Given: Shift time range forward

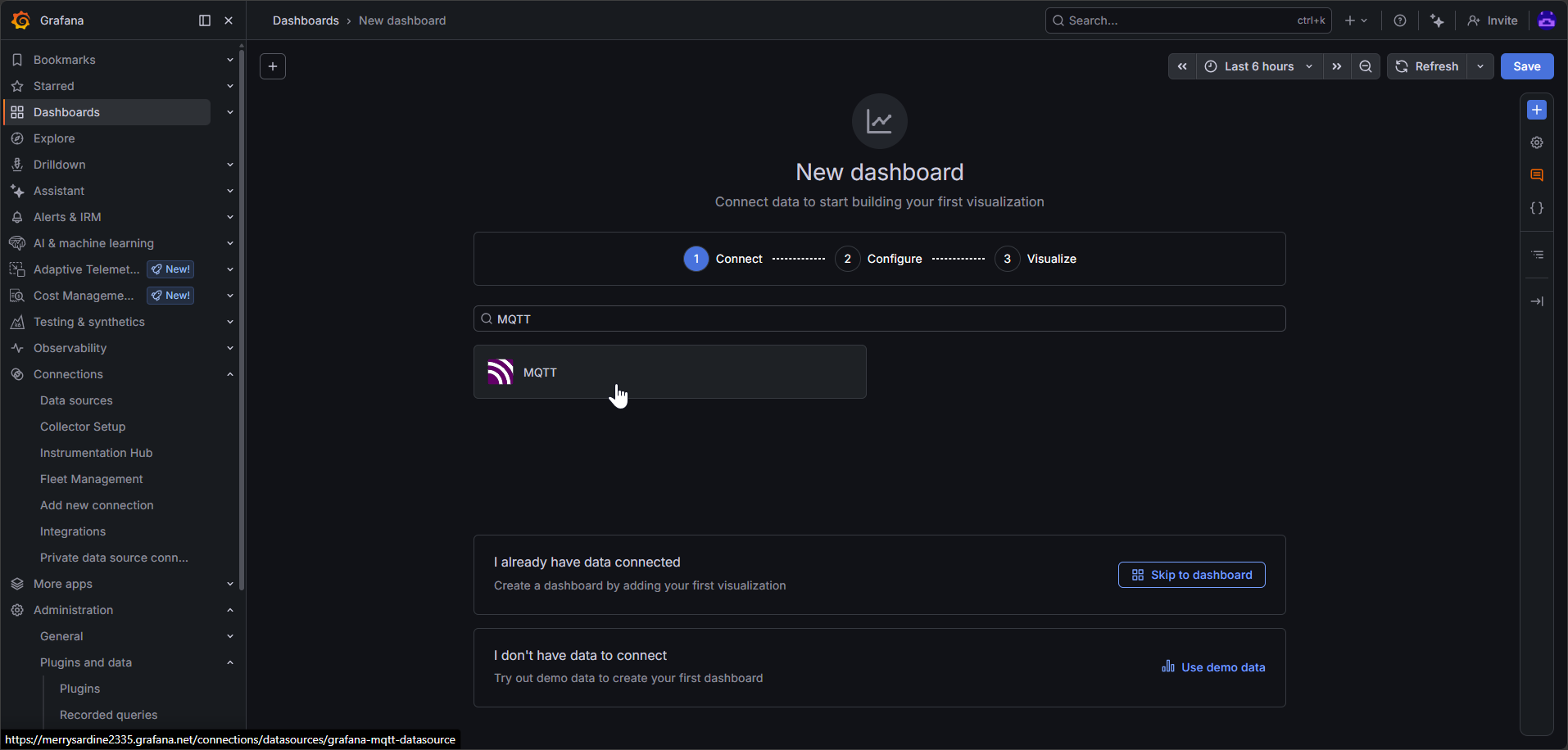Looking at the screenshot, I should [x=1337, y=66].
